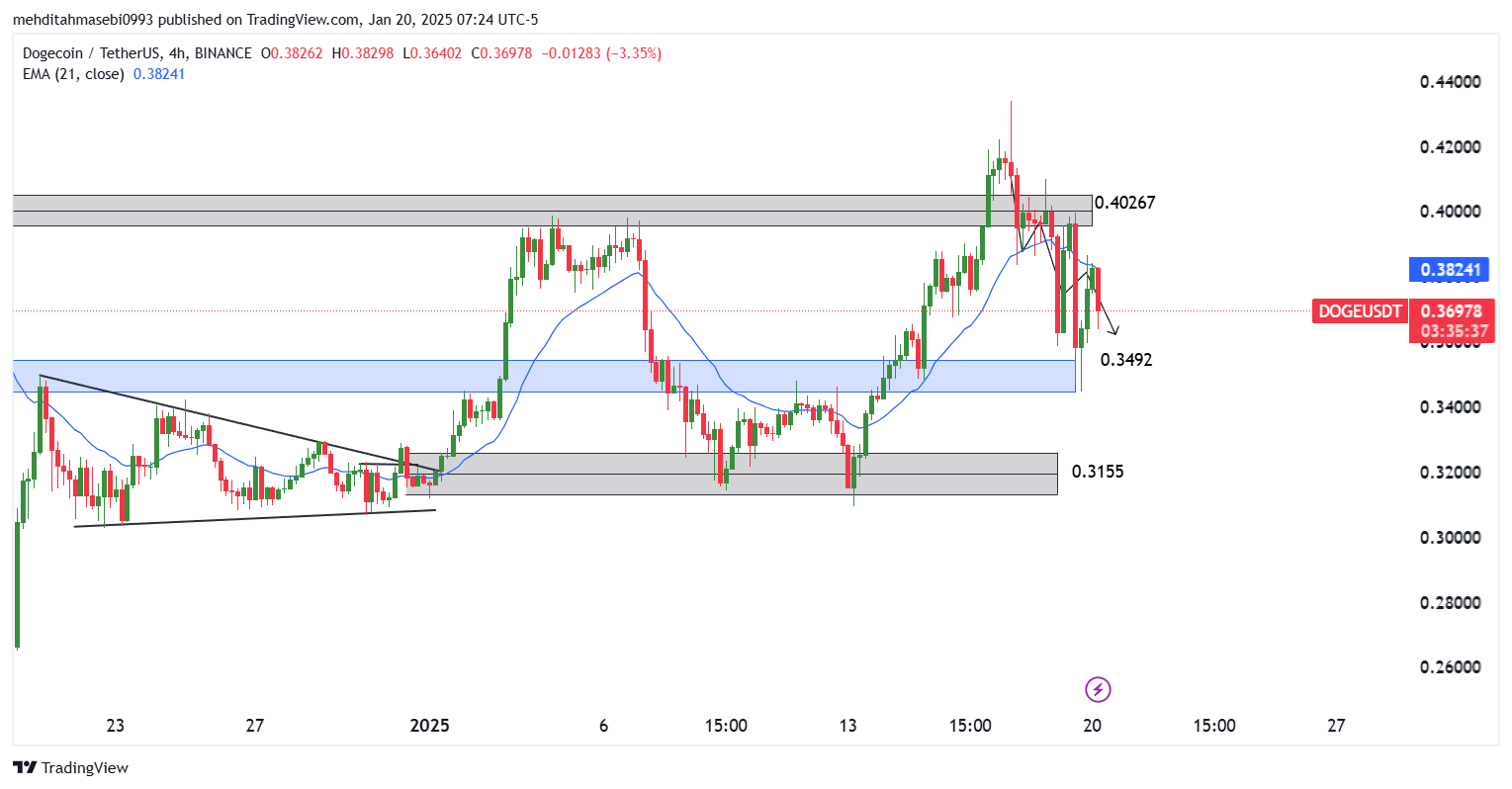1512x789 pixels.
Task: Click the 0.42000 price axis label
Action: [1451, 147]
